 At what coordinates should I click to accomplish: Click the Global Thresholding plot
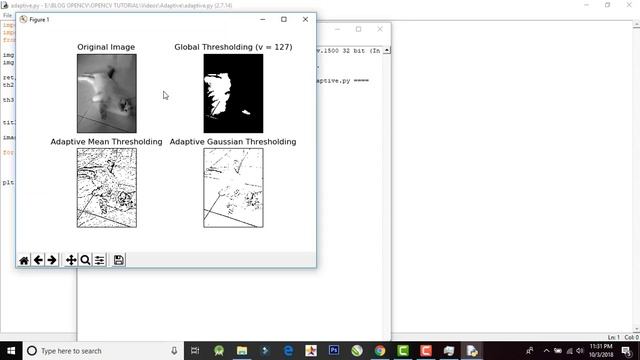pos(233,93)
